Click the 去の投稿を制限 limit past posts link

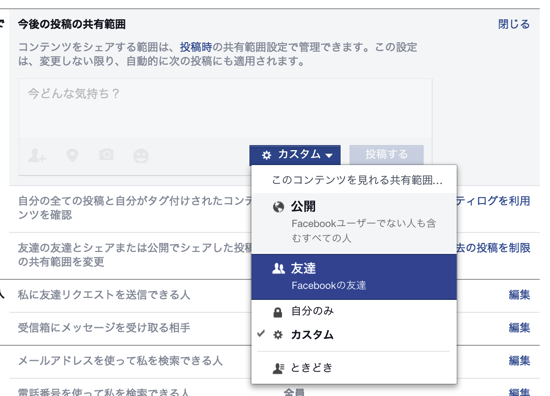click(x=493, y=248)
